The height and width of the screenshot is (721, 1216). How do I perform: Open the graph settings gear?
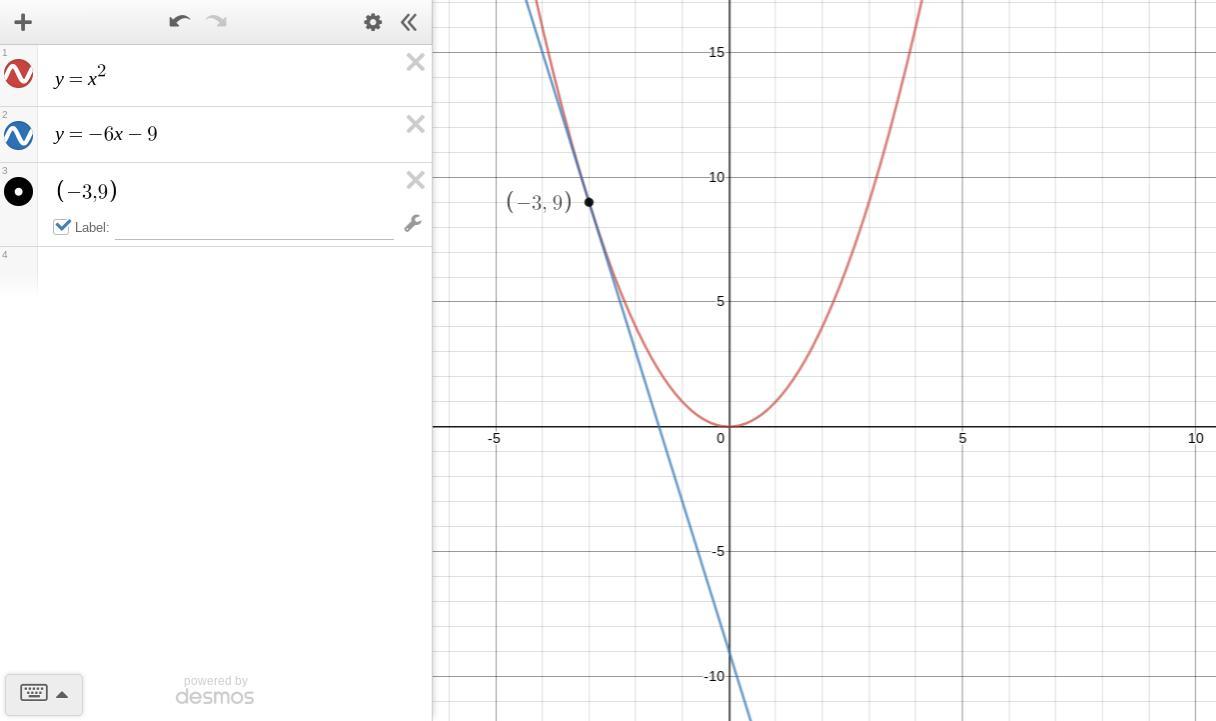373,22
